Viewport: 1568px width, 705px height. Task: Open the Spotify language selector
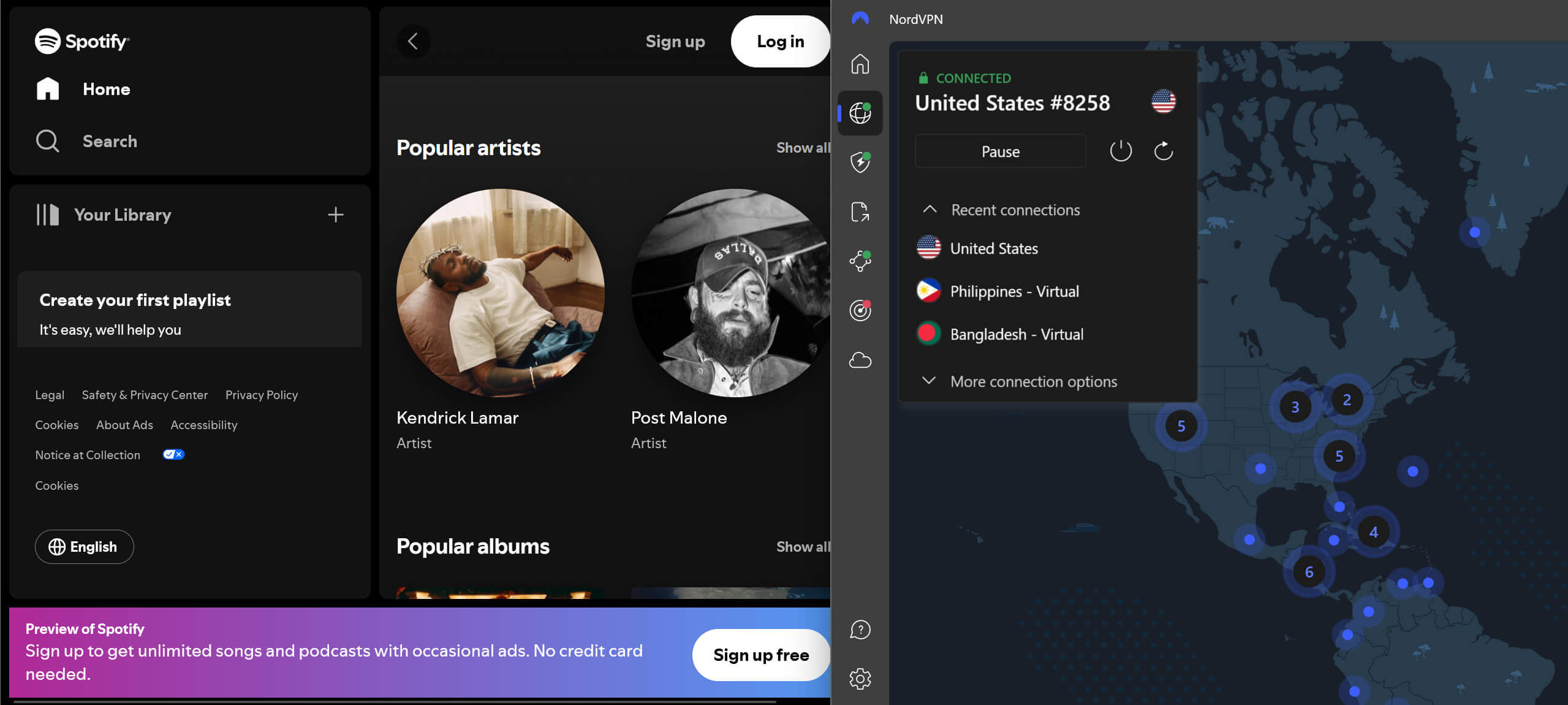pyautogui.click(x=84, y=546)
